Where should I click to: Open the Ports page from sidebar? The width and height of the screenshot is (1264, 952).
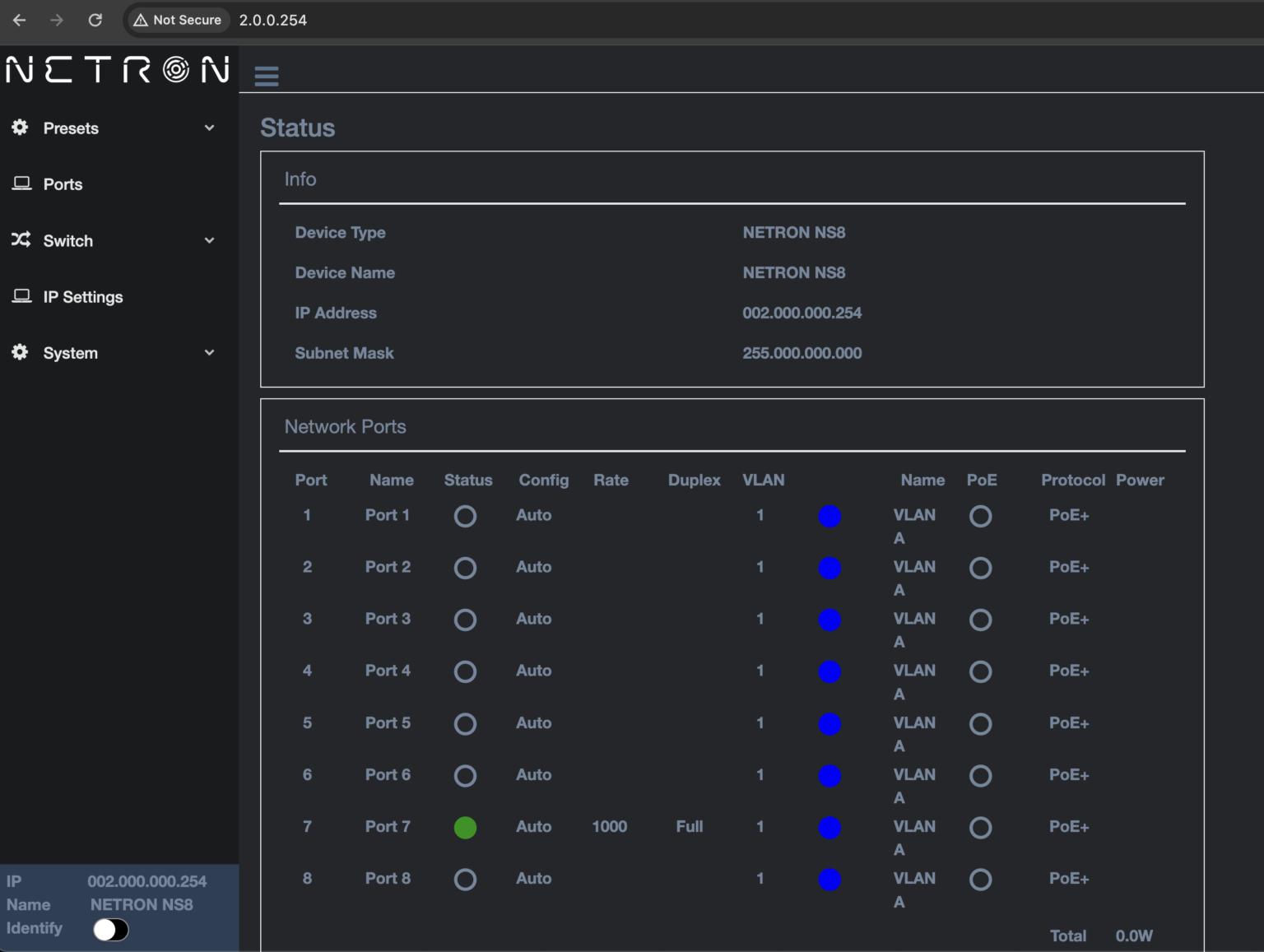pos(63,183)
